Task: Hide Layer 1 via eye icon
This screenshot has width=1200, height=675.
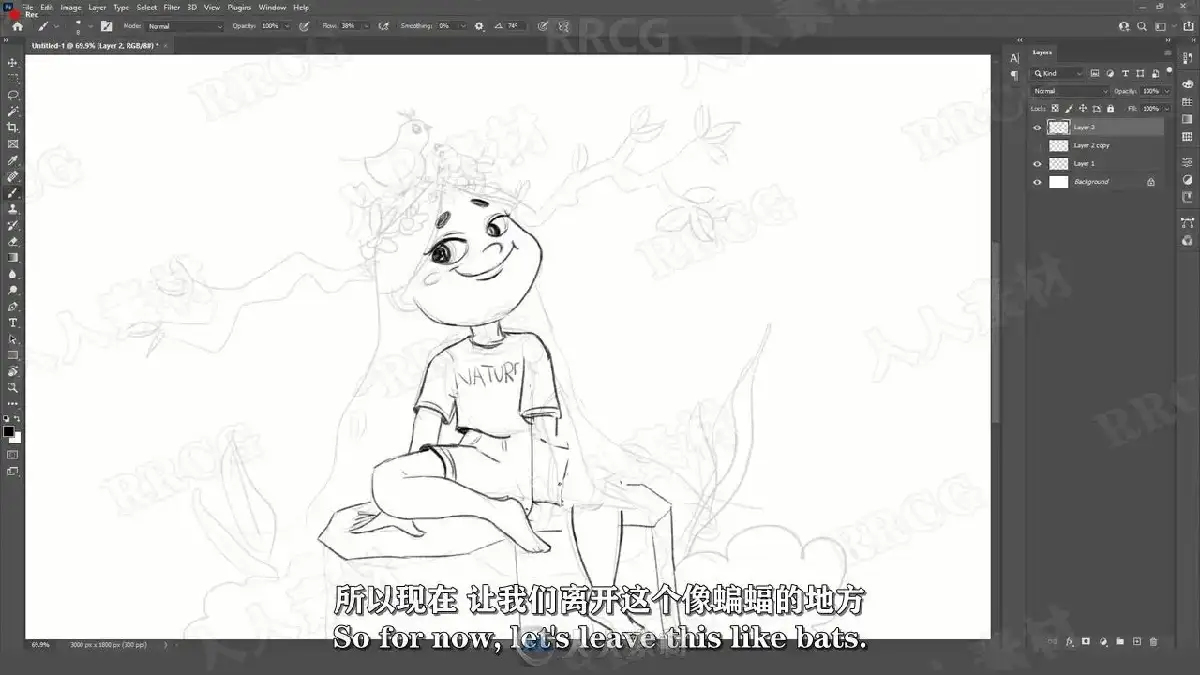Action: [1037, 163]
